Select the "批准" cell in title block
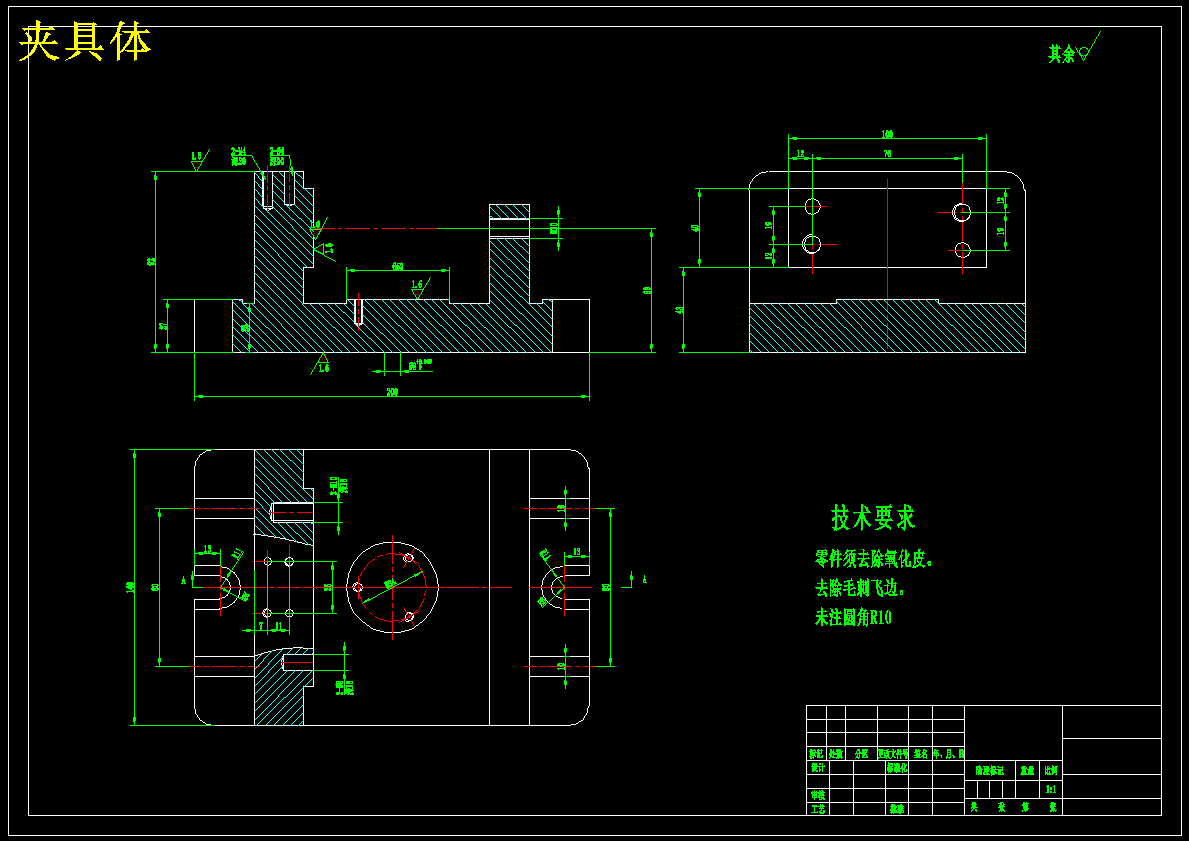 [x=897, y=809]
